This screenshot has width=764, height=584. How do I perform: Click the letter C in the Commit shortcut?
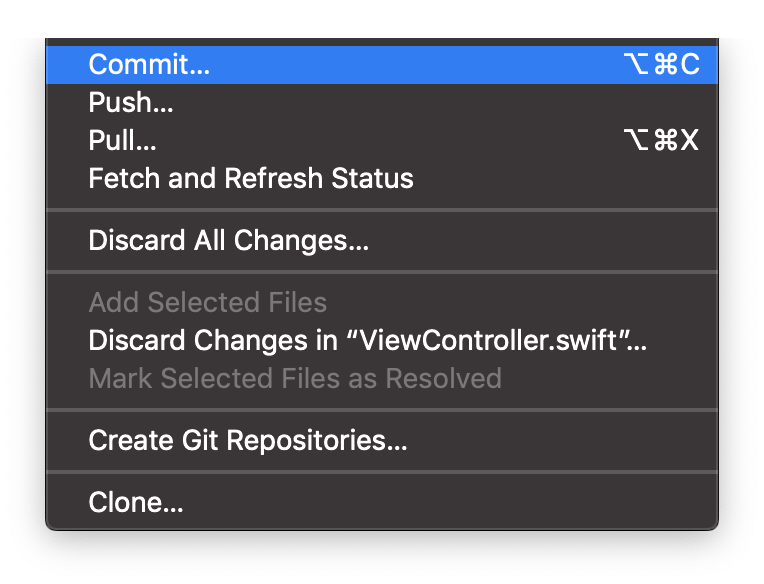point(690,64)
